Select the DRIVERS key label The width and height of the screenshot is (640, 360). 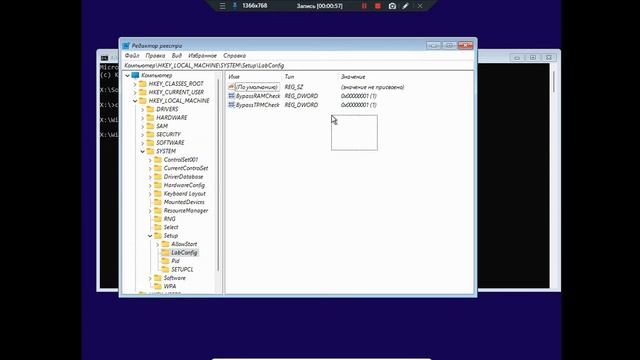(x=167, y=109)
